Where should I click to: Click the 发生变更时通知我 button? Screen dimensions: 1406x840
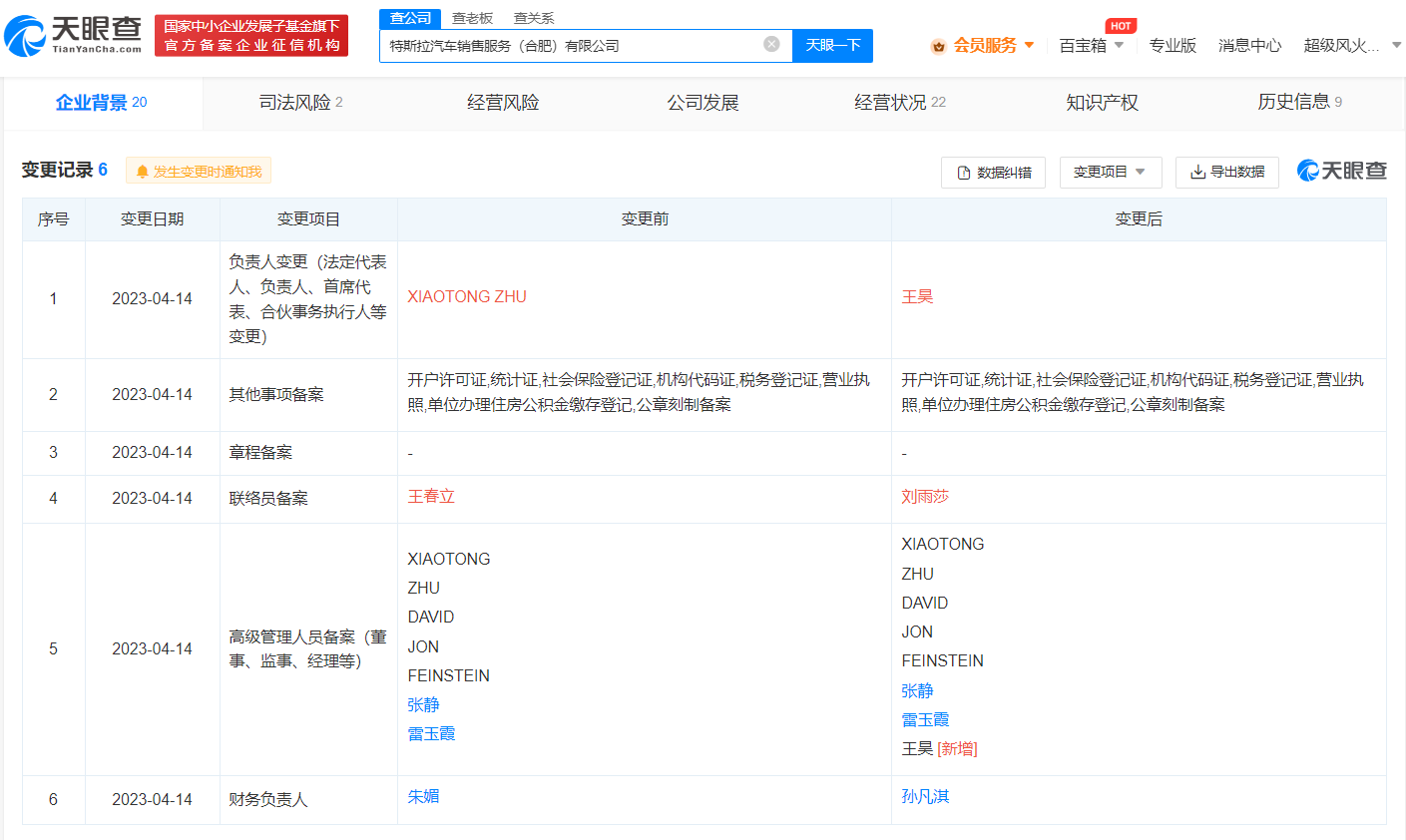pyautogui.click(x=199, y=172)
